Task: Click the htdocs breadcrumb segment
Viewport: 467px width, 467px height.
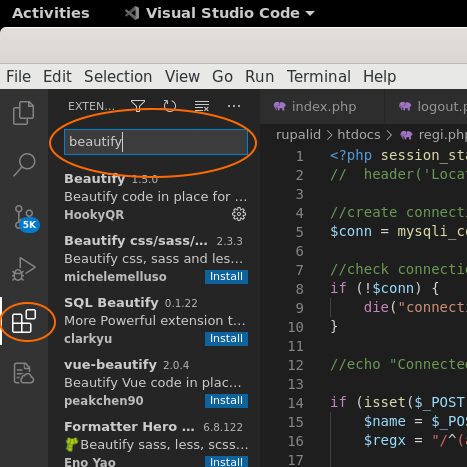Action: click(x=359, y=135)
